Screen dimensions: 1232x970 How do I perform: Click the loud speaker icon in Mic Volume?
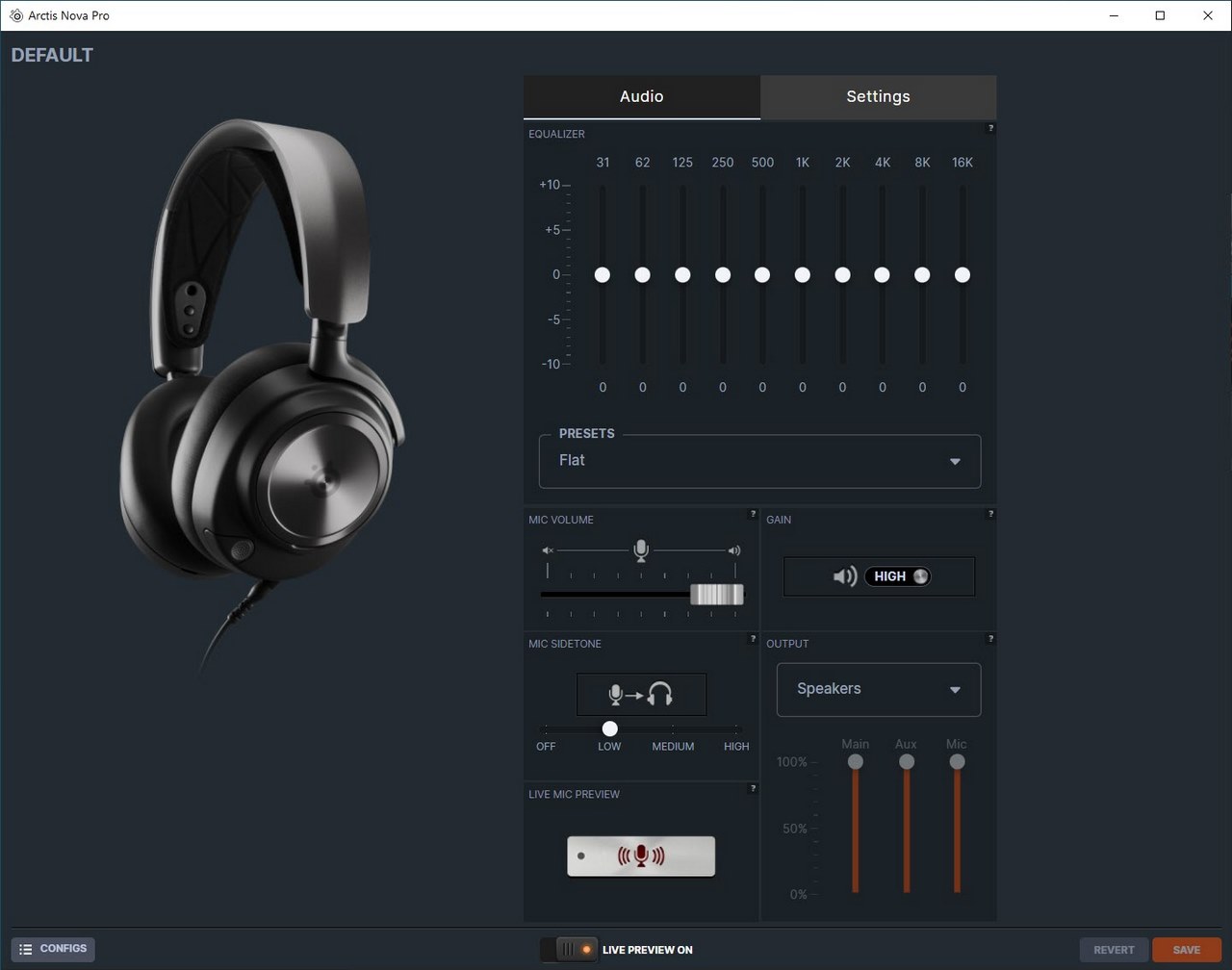pos(734,550)
